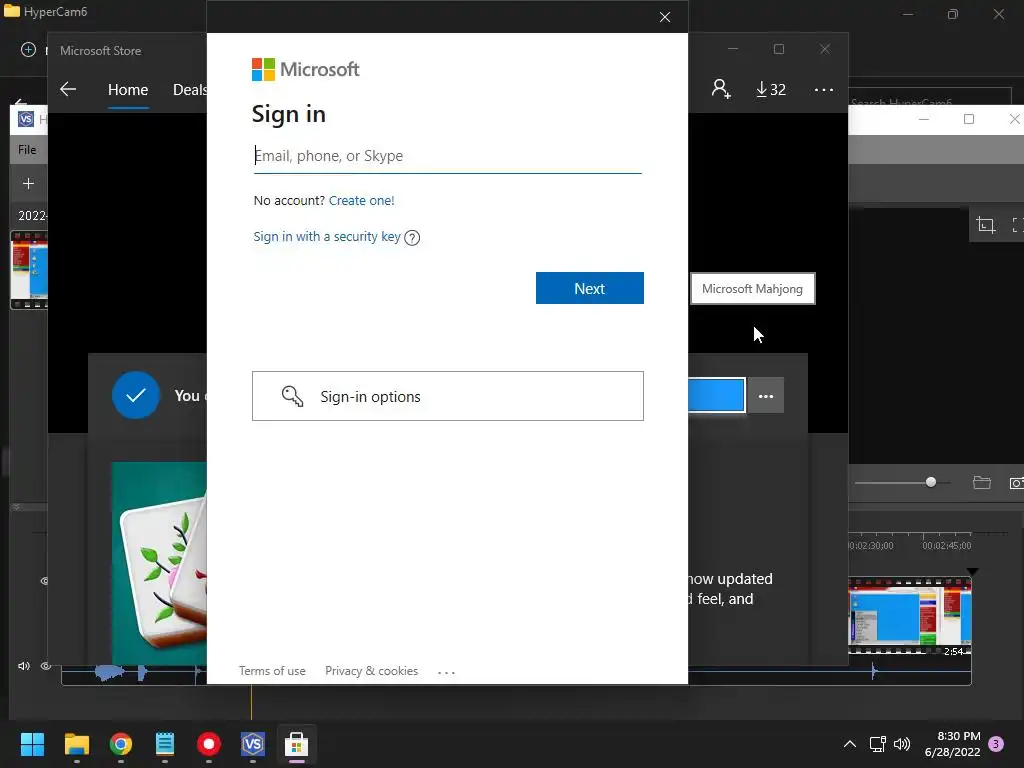This screenshot has height=768, width=1024.
Task: Go back in Microsoft Store
Action: tap(68, 89)
